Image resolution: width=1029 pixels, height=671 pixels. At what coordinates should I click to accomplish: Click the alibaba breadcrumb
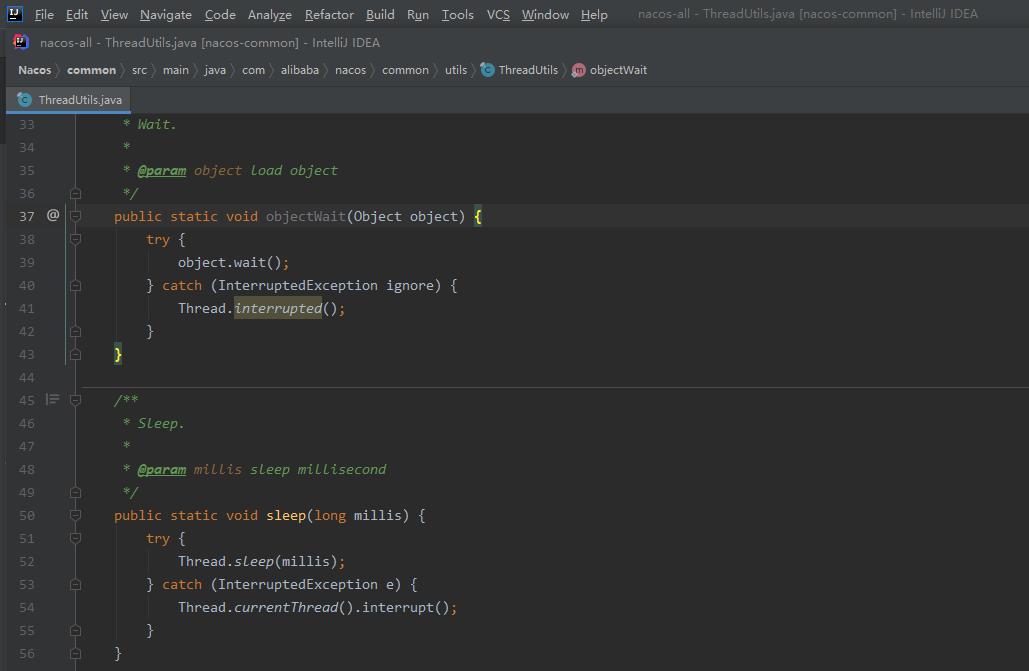[300, 70]
